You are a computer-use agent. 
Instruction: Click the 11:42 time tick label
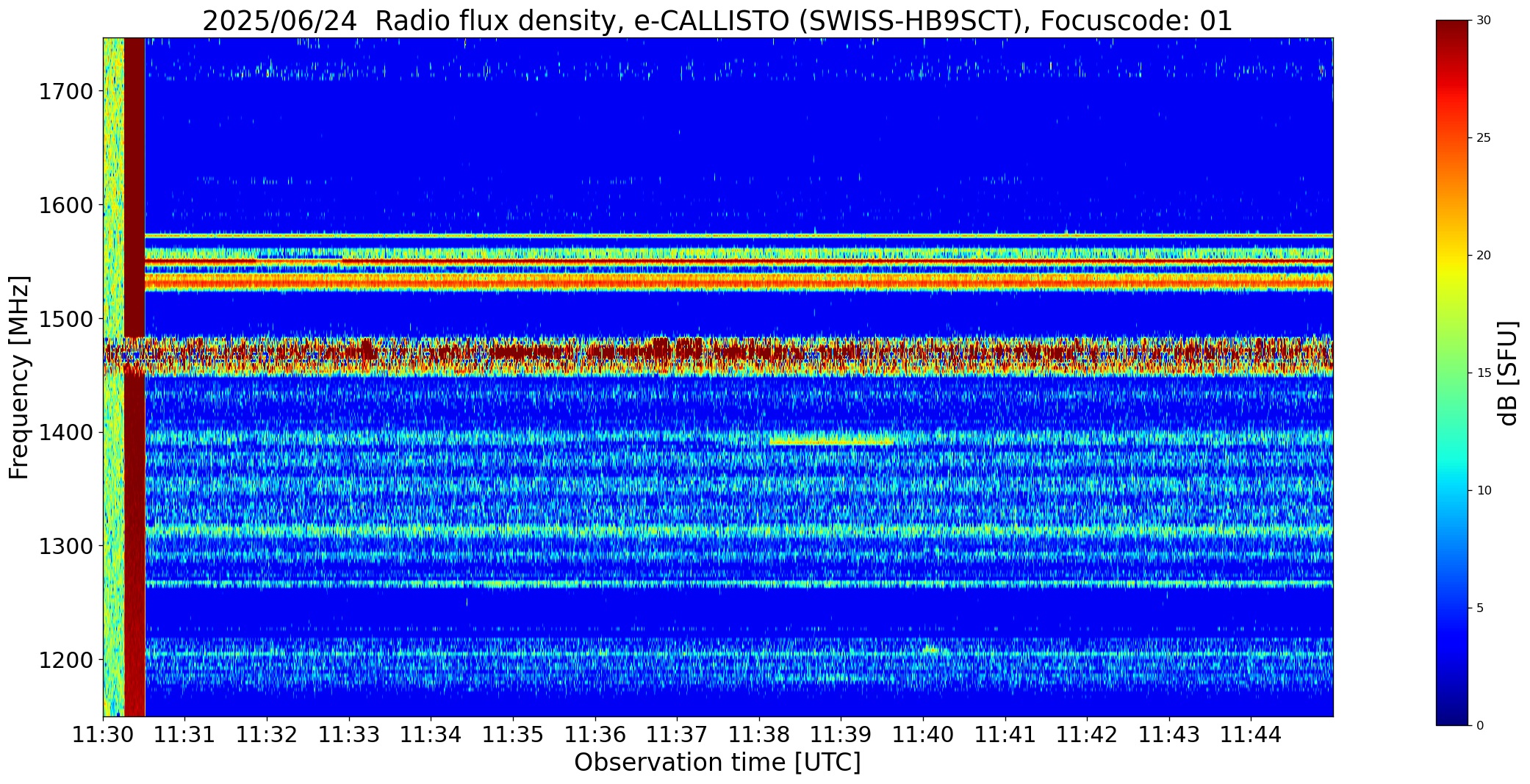(1087, 734)
